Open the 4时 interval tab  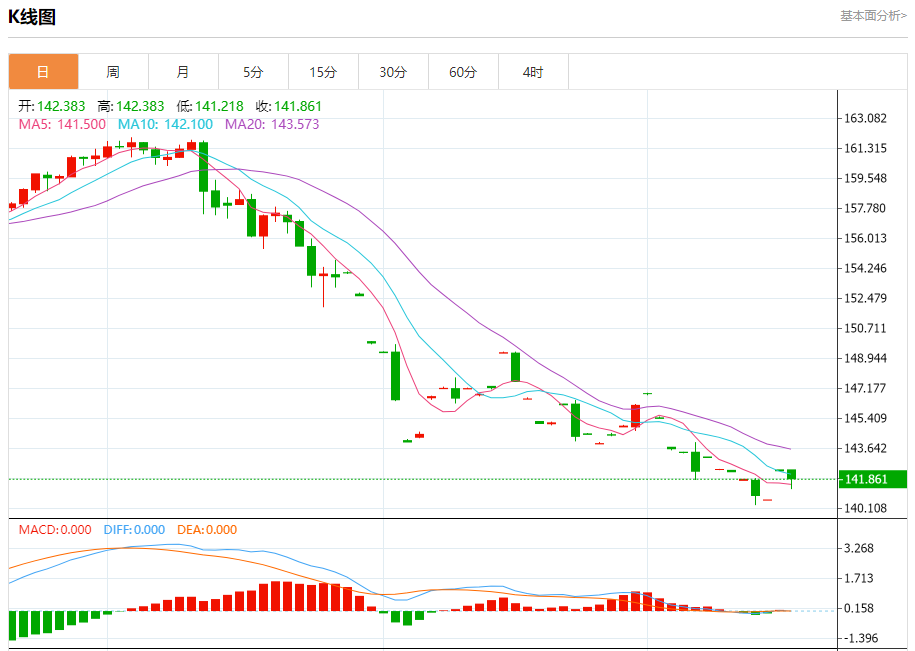(x=533, y=72)
